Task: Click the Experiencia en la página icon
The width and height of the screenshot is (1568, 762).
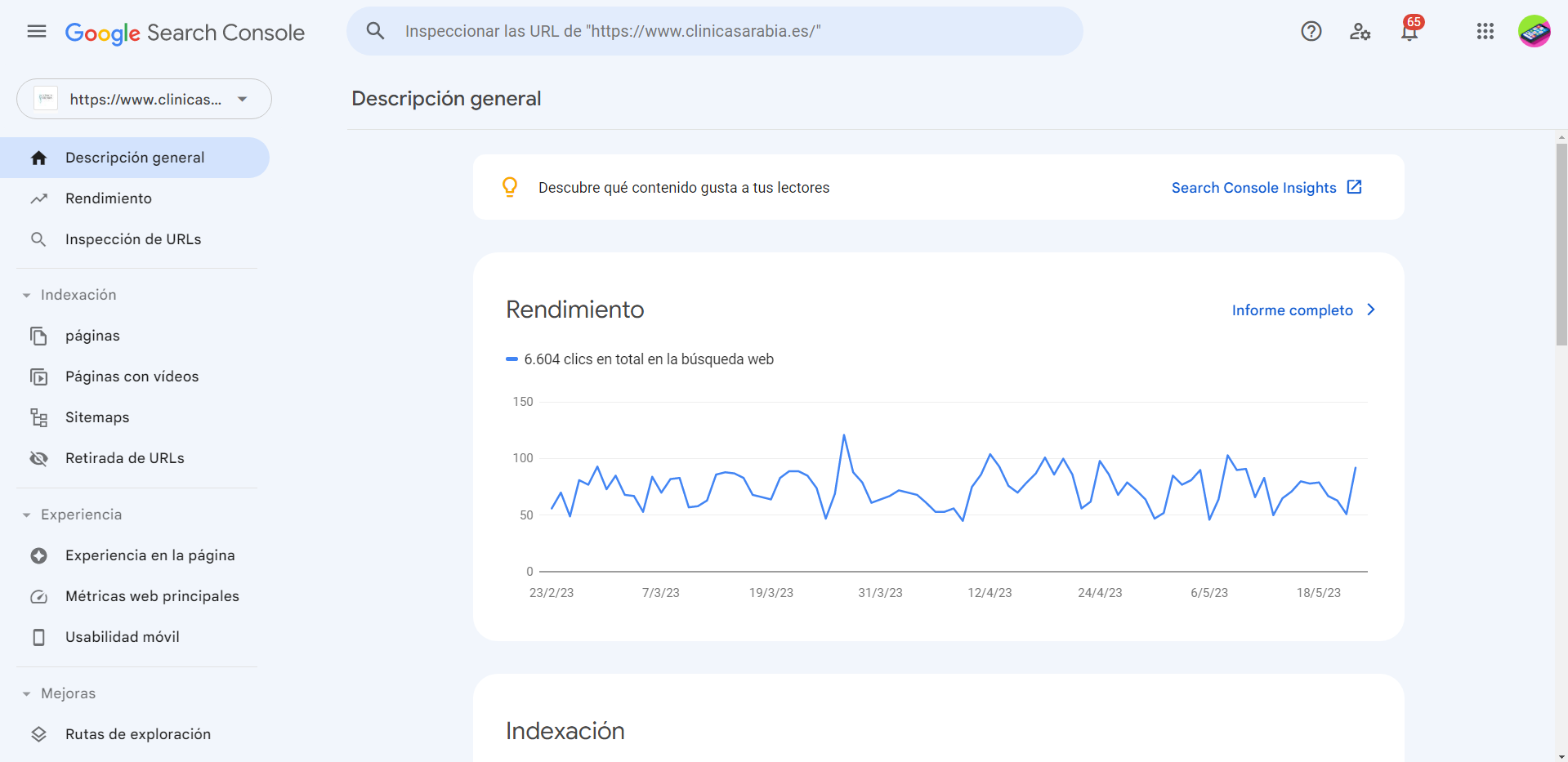Action: click(38, 555)
